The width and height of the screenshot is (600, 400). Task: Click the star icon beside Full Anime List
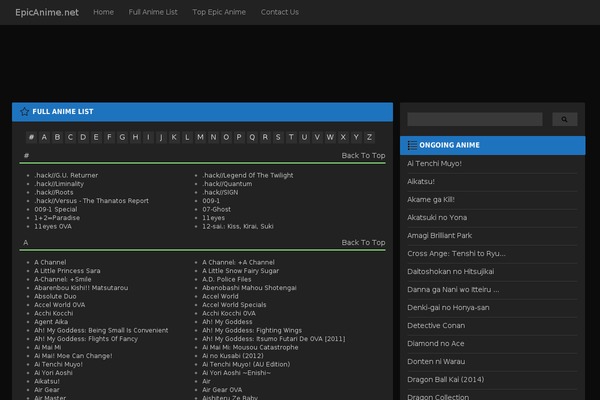(x=24, y=111)
